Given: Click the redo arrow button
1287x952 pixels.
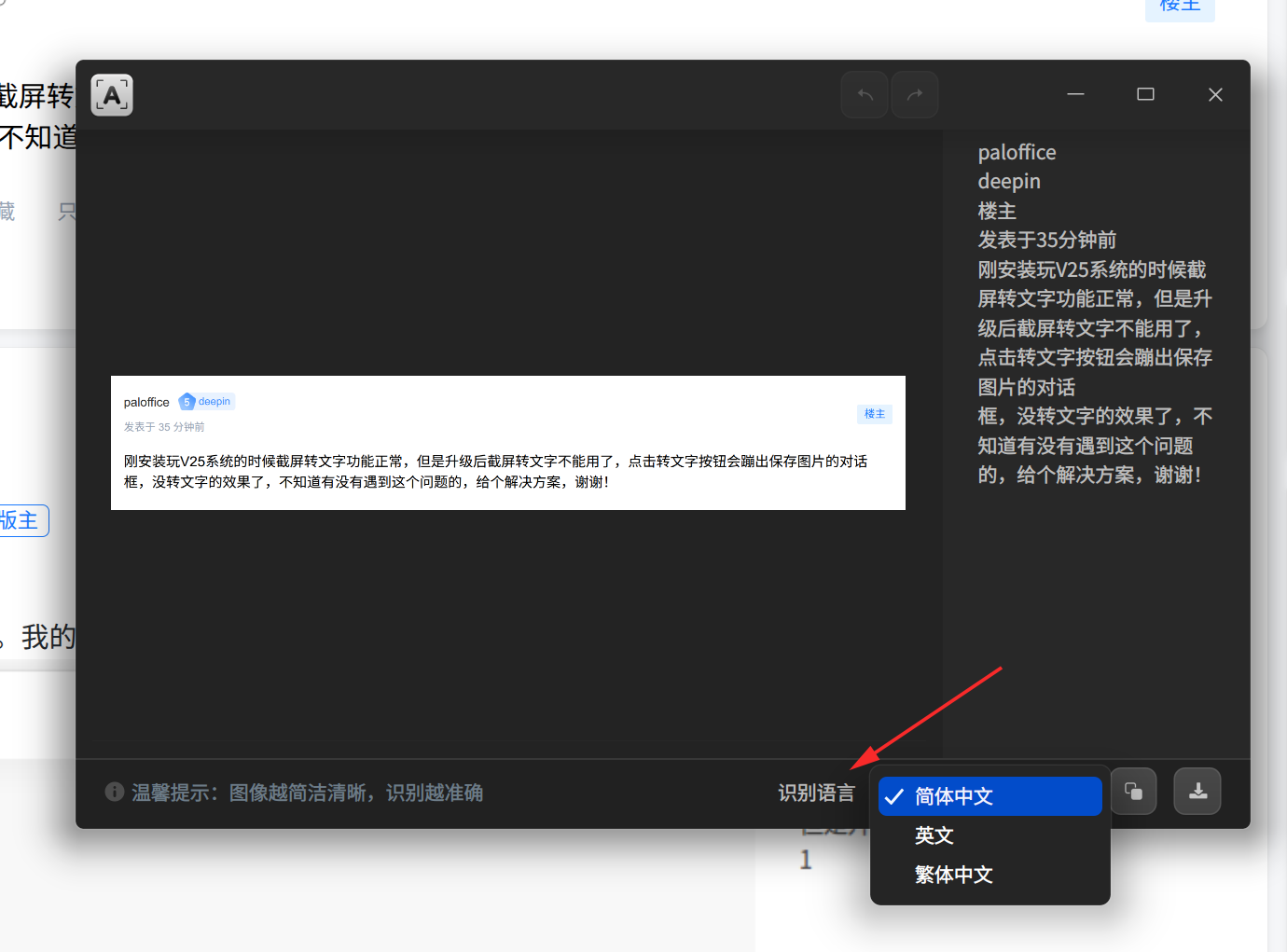Looking at the screenshot, I should (x=915, y=94).
